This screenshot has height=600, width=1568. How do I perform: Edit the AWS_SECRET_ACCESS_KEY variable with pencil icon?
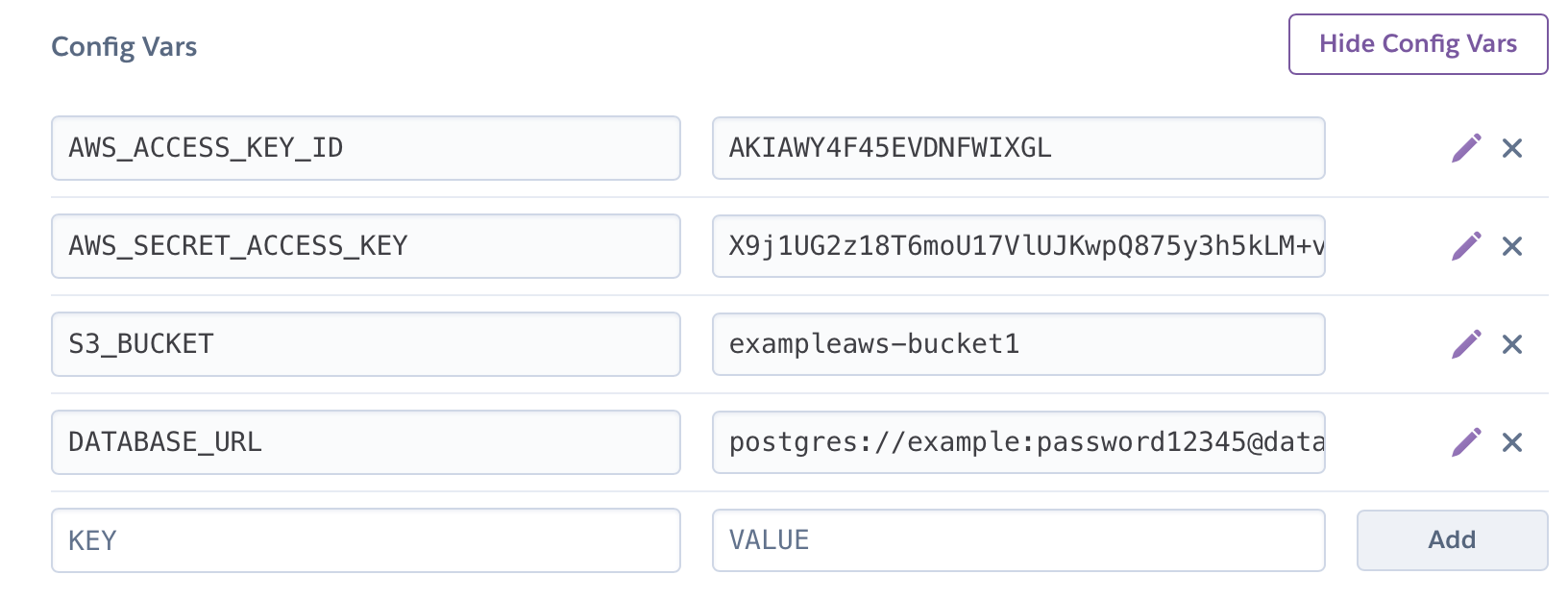1466,246
